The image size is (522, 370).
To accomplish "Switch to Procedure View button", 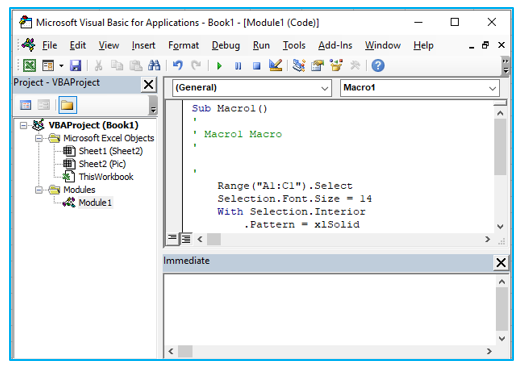I will click(x=172, y=239).
